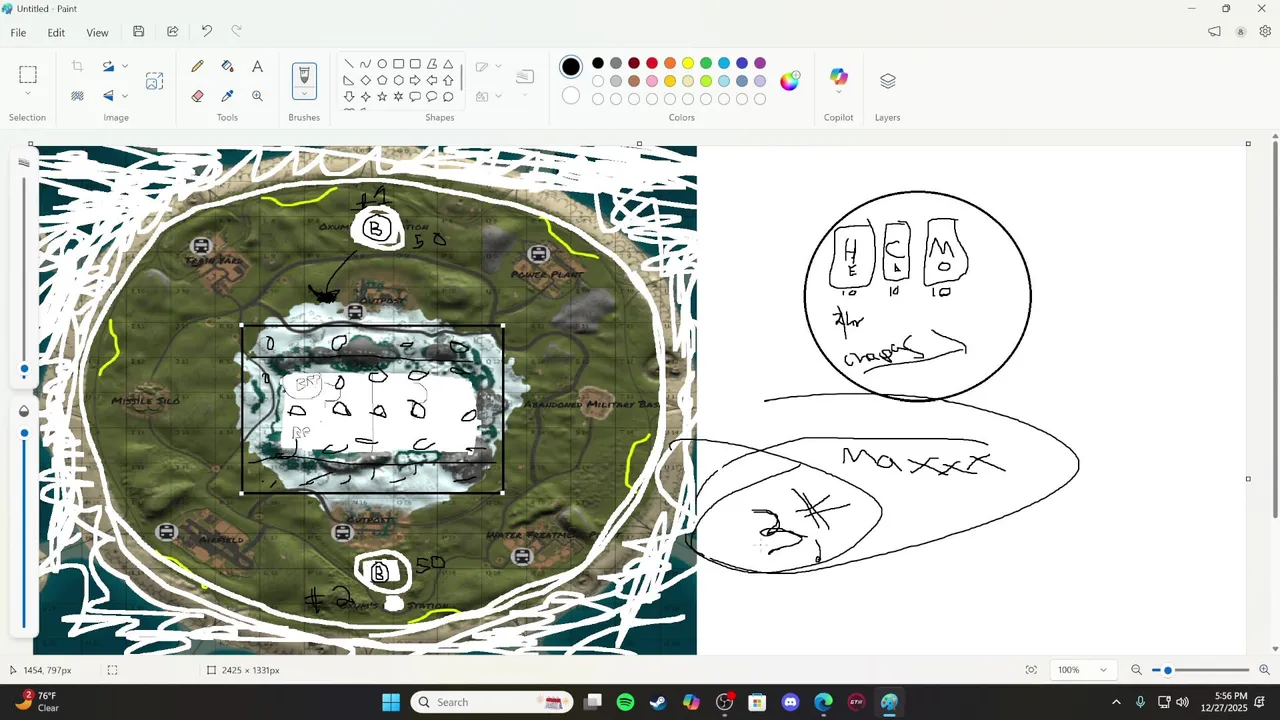Choose the Line shape
Viewport: 1280px width, 720px height.
[x=348, y=64]
